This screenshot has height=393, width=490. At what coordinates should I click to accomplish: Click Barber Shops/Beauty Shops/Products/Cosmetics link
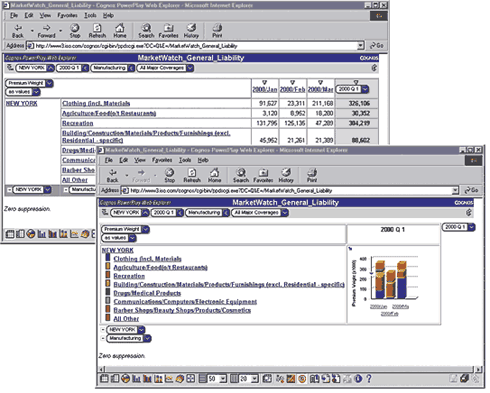point(182,310)
